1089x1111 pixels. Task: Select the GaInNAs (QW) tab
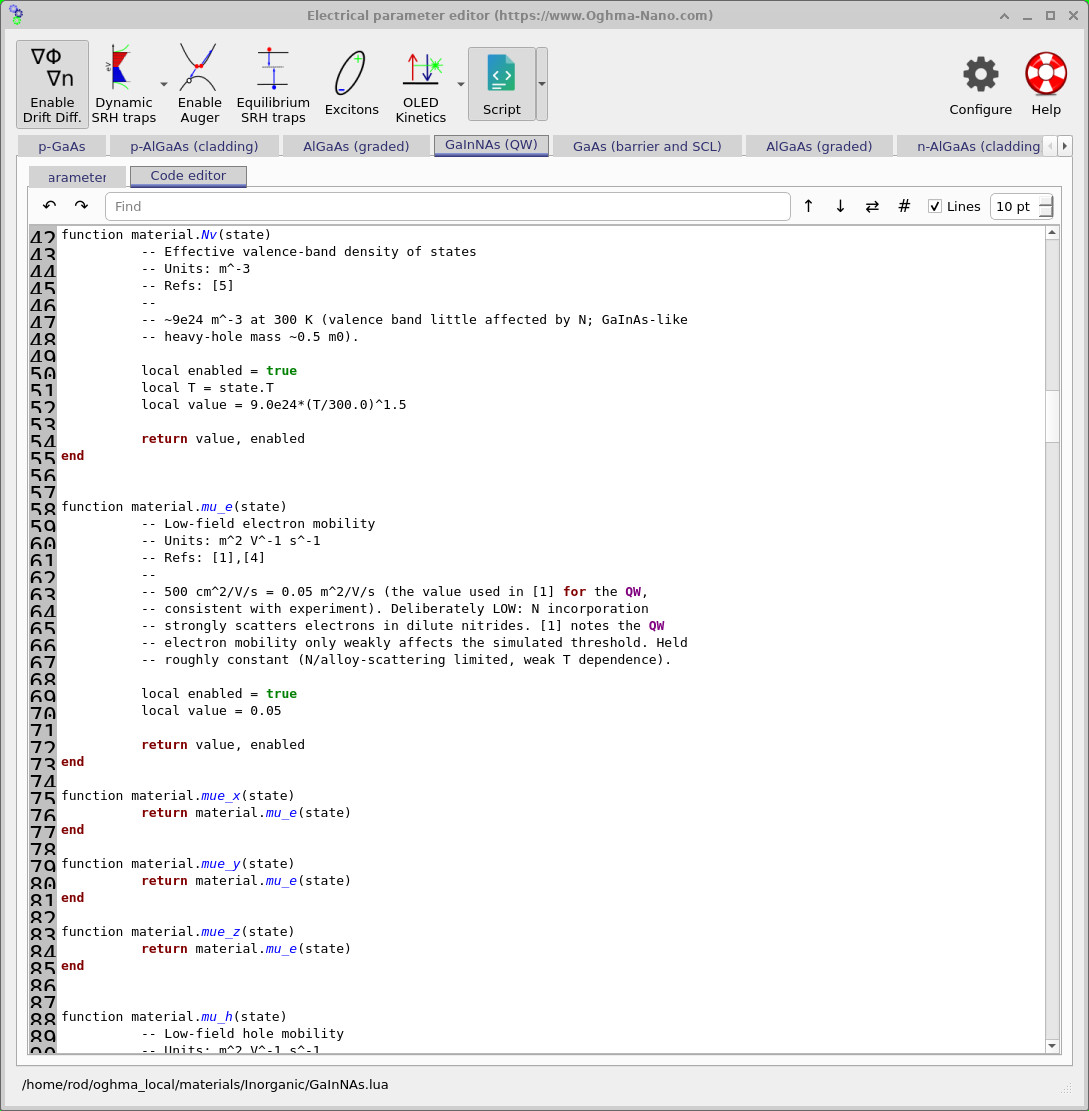pos(491,145)
